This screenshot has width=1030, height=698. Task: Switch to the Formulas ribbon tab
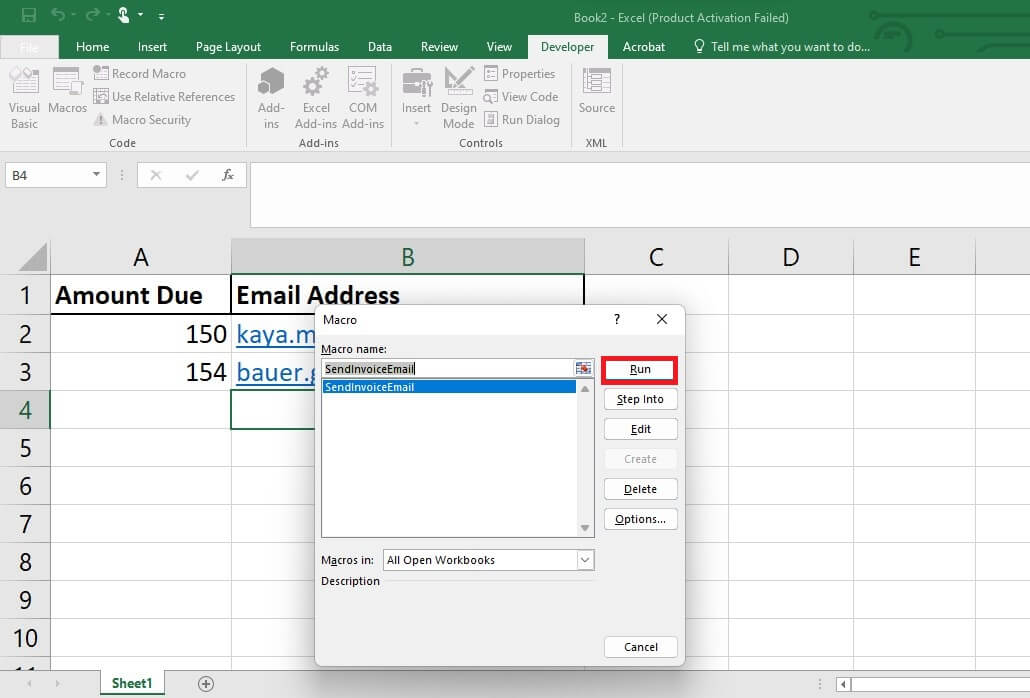(x=314, y=46)
